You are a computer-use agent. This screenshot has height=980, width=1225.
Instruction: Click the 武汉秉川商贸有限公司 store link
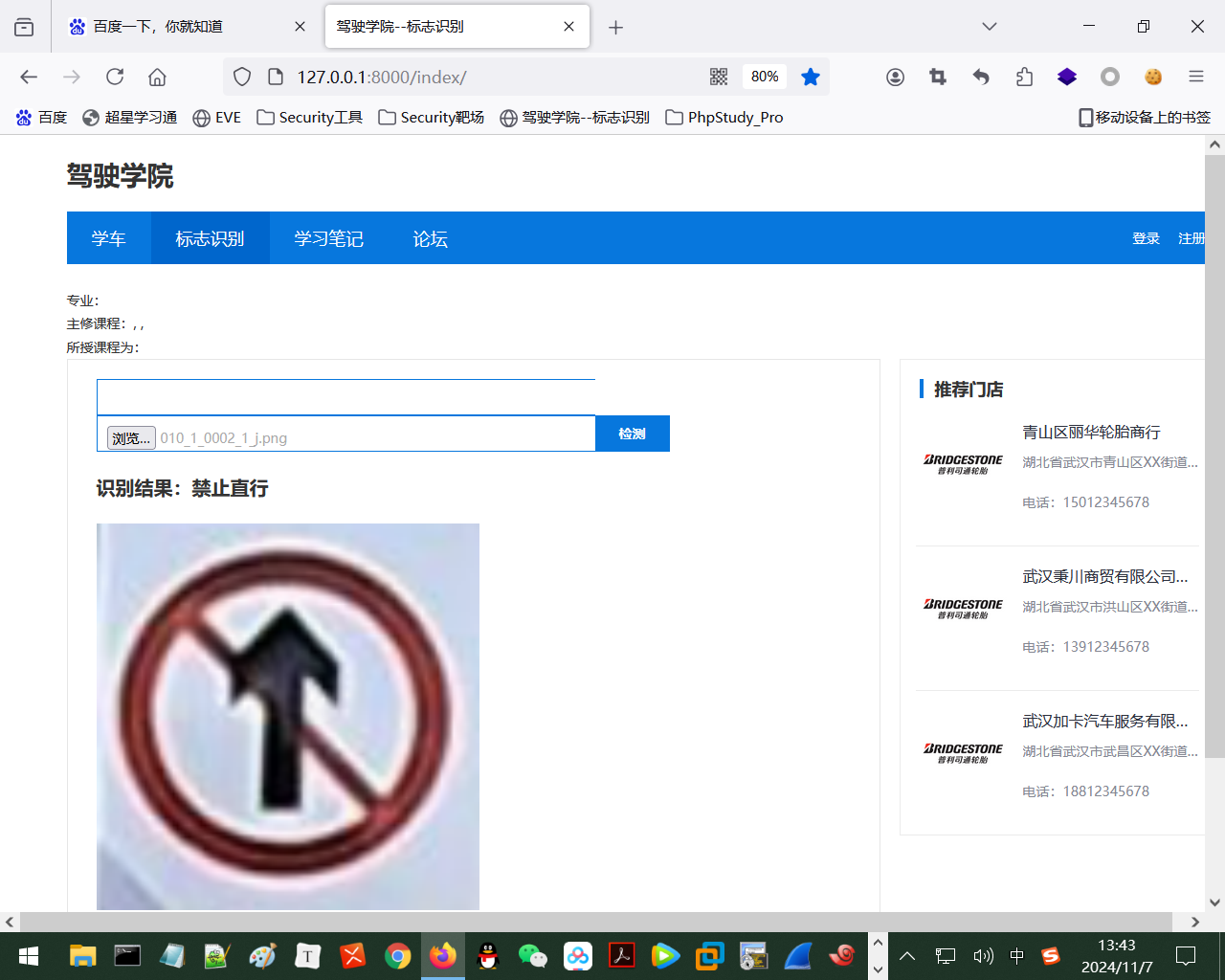pos(1104,577)
